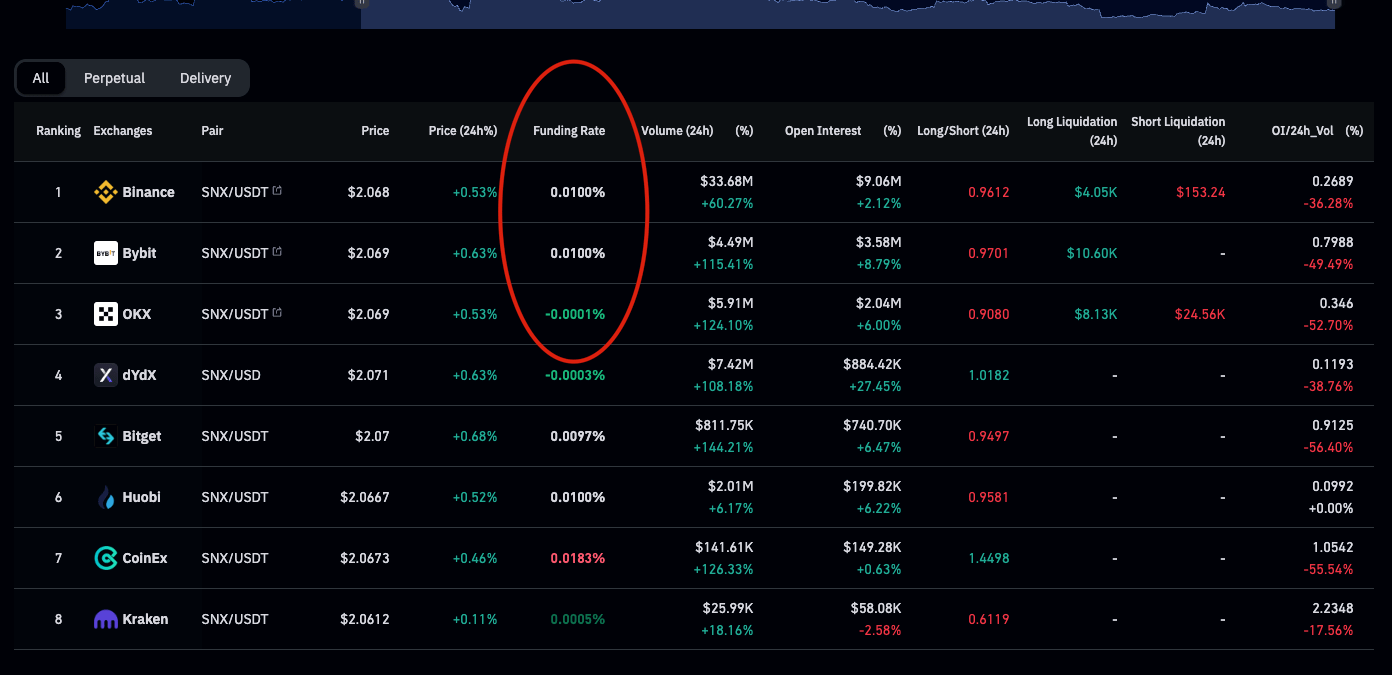This screenshot has height=675, width=1392.
Task: Open the Bitget exchange name link
Action: coord(141,436)
